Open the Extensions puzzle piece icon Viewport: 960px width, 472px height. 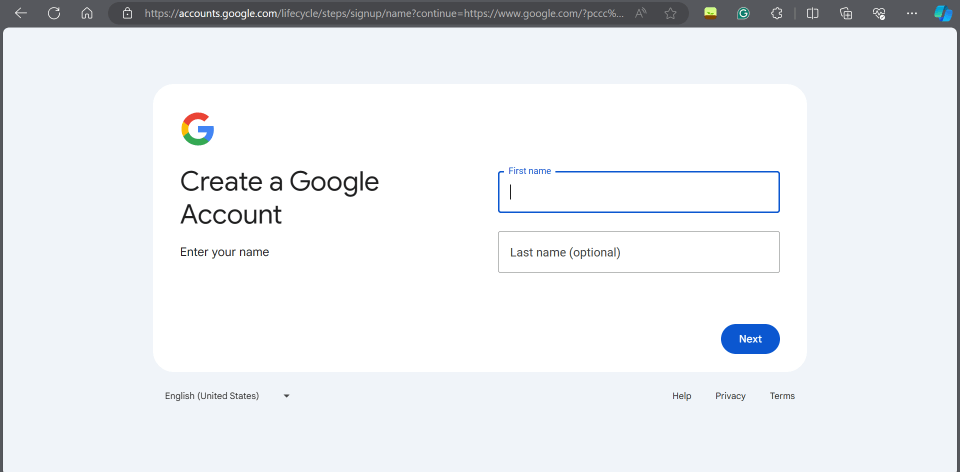click(x=776, y=13)
